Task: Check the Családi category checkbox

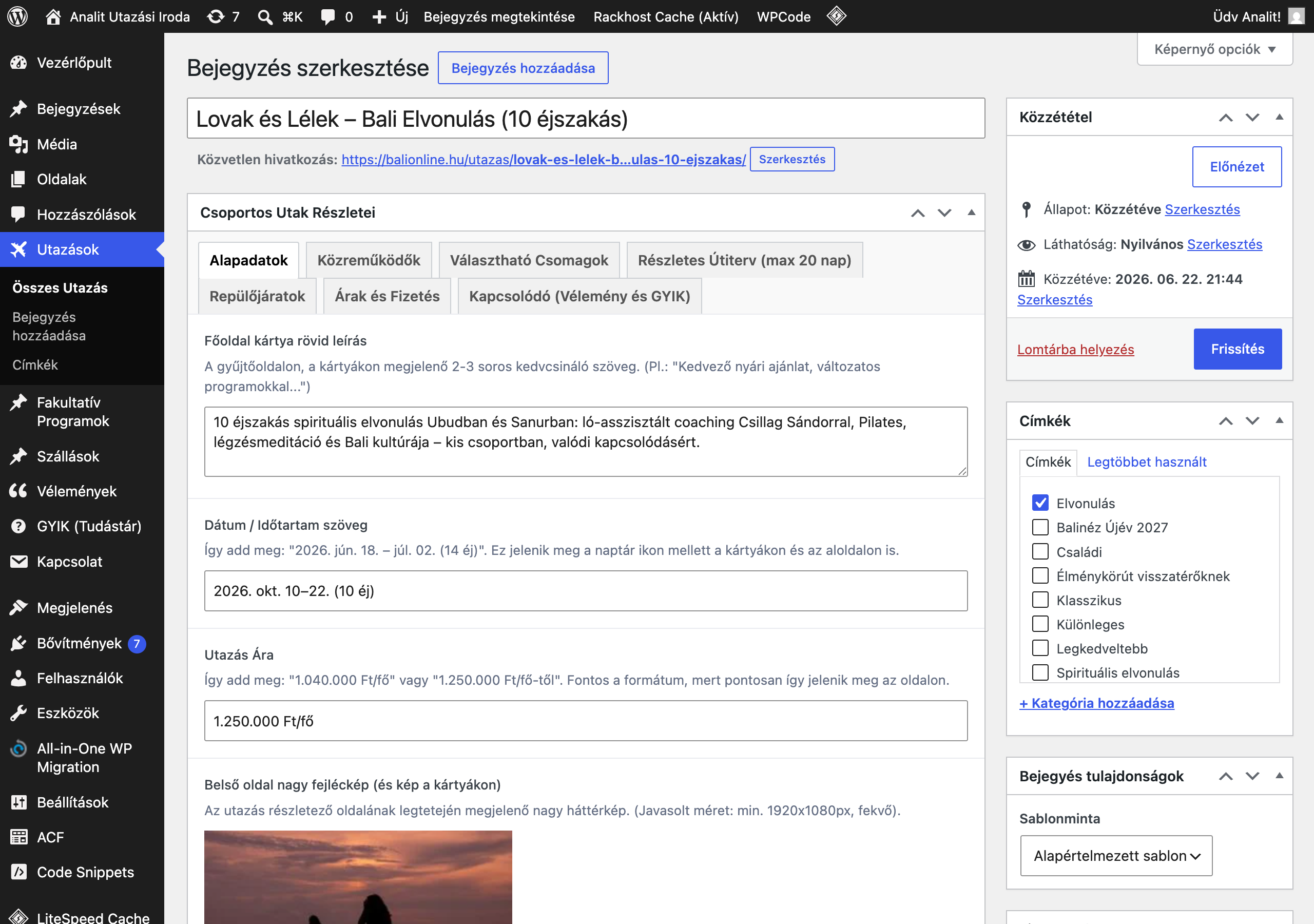Action: pyautogui.click(x=1040, y=551)
